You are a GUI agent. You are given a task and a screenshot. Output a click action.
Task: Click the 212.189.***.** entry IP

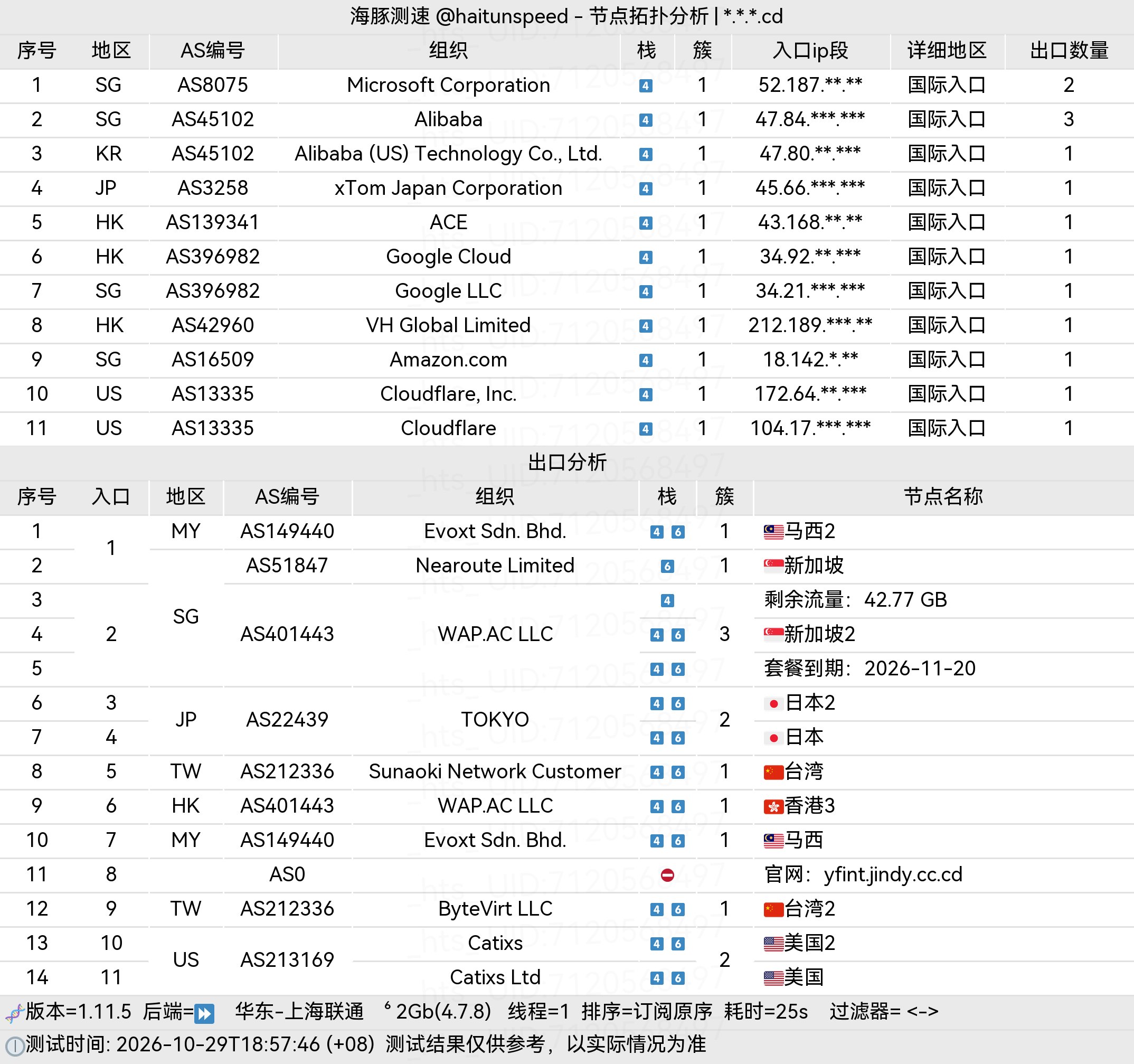coord(810,325)
